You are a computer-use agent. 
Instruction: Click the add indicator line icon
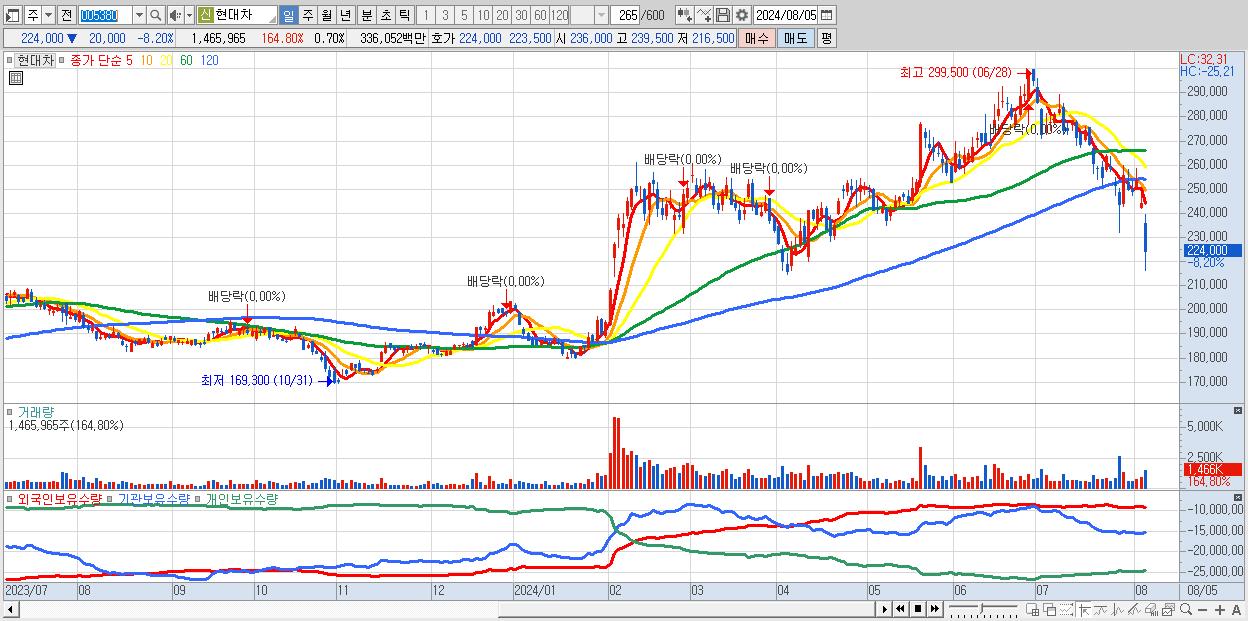[704, 15]
